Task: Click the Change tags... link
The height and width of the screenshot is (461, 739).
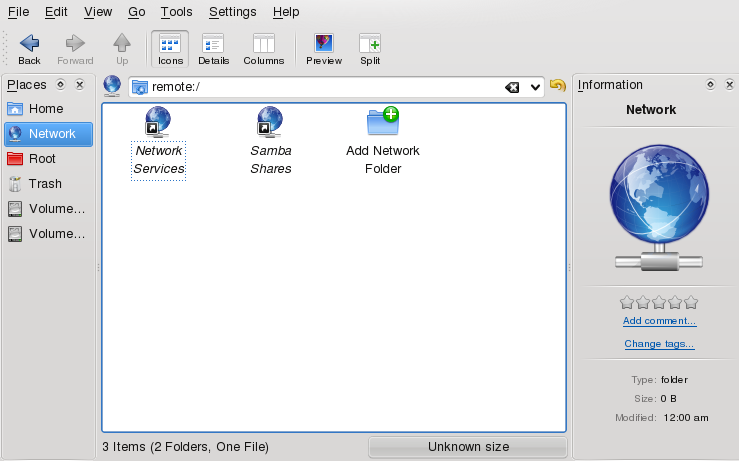Action: pyautogui.click(x=659, y=344)
